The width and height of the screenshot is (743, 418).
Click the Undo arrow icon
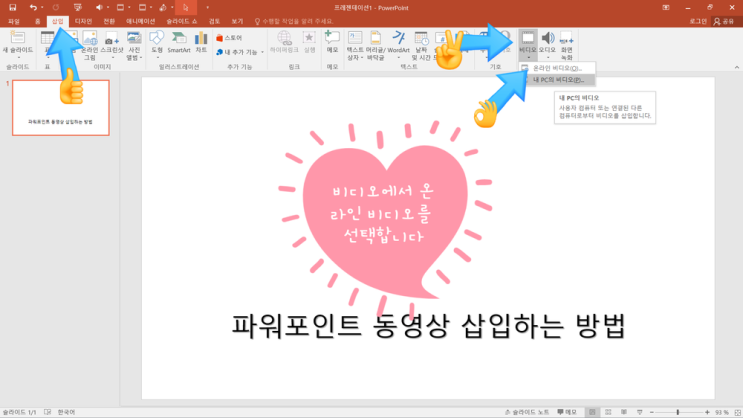coord(33,8)
